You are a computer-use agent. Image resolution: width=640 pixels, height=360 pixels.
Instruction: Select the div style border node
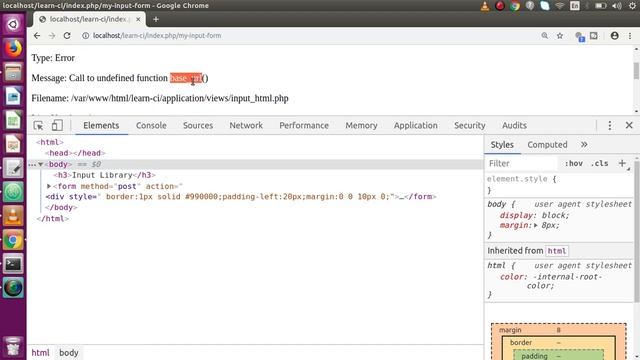click(241, 197)
